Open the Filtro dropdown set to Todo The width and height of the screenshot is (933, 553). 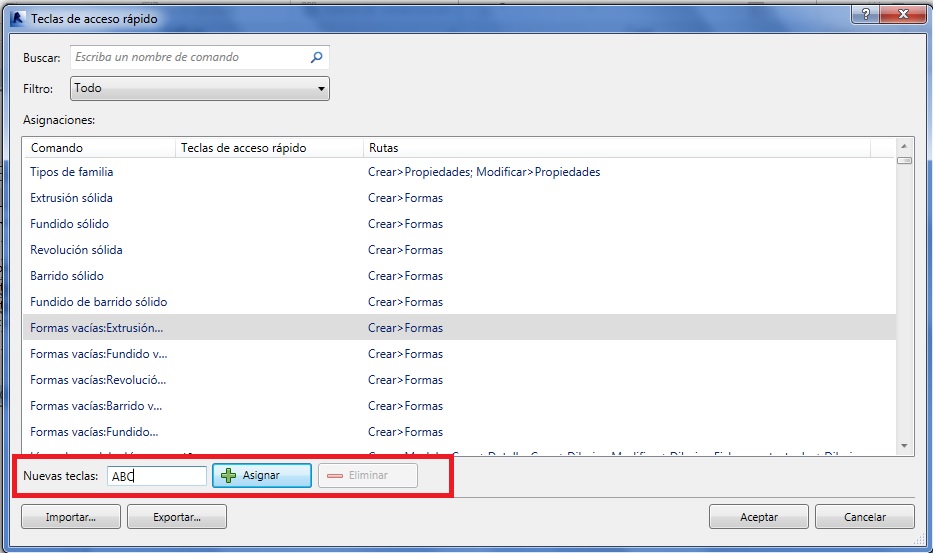point(200,89)
